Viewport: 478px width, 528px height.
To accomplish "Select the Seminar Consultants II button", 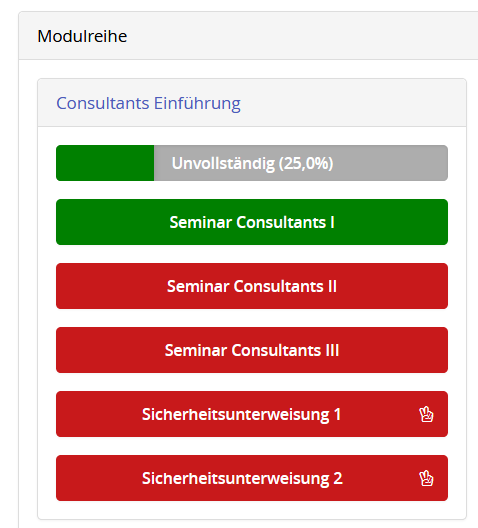I will click(252, 286).
